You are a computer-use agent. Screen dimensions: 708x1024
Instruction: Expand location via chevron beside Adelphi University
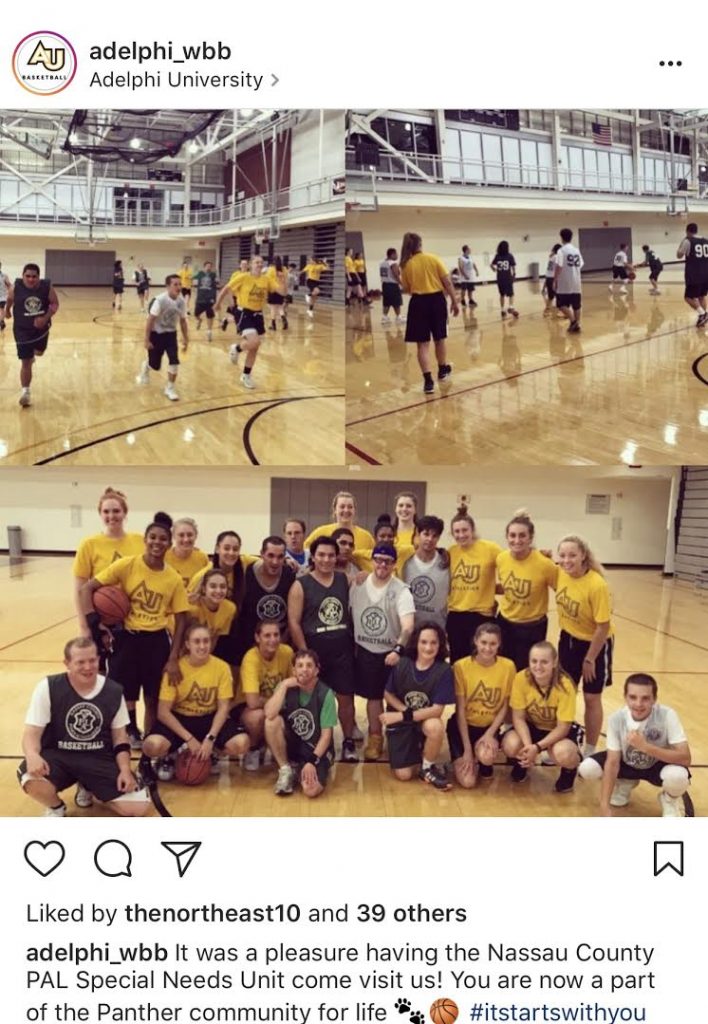click(x=275, y=80)
